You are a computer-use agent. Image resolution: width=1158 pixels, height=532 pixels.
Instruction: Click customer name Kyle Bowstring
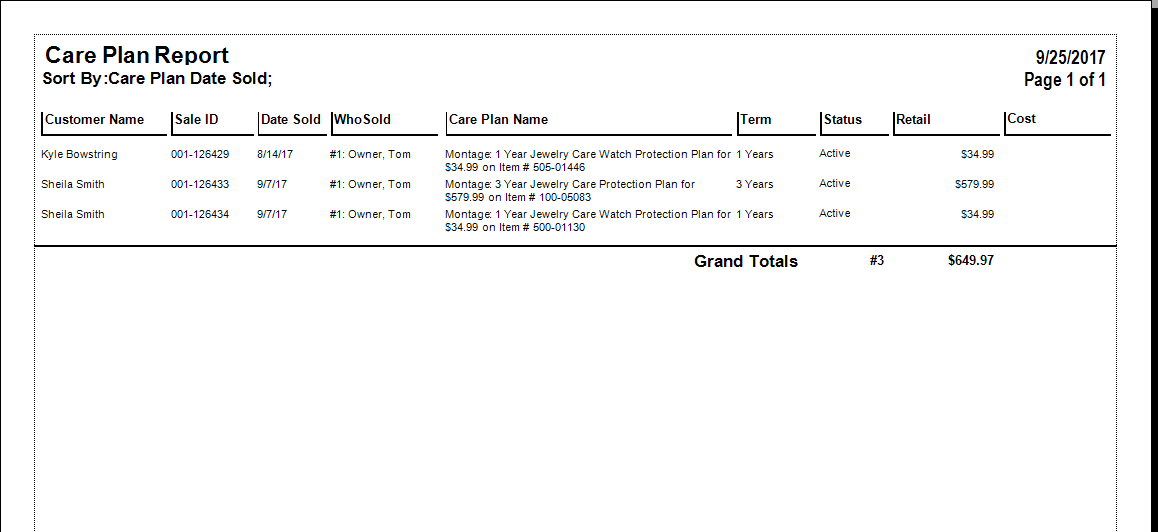point(79,155)
